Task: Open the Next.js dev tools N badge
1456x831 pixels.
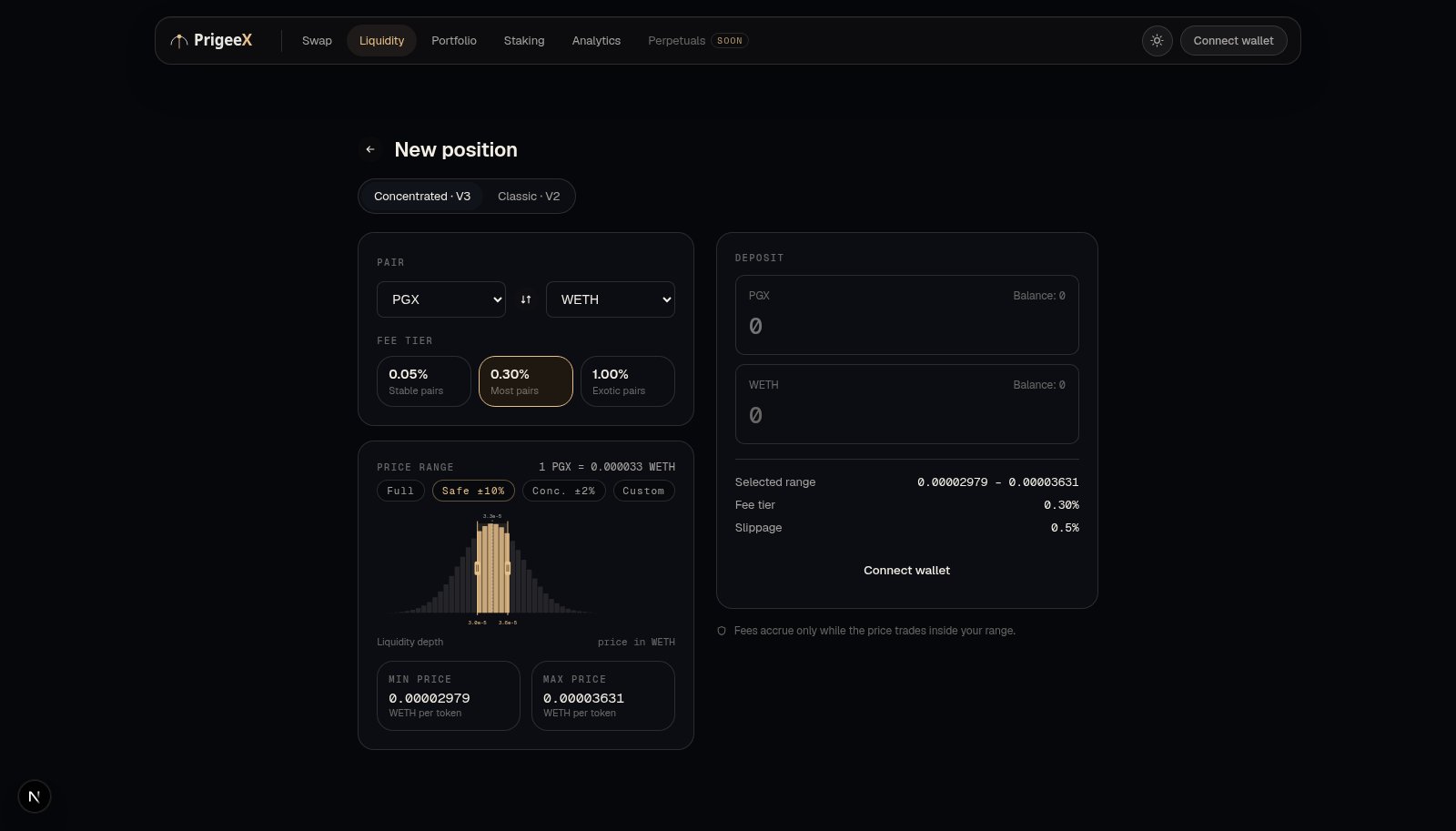Action: click(x=35, y=796)
